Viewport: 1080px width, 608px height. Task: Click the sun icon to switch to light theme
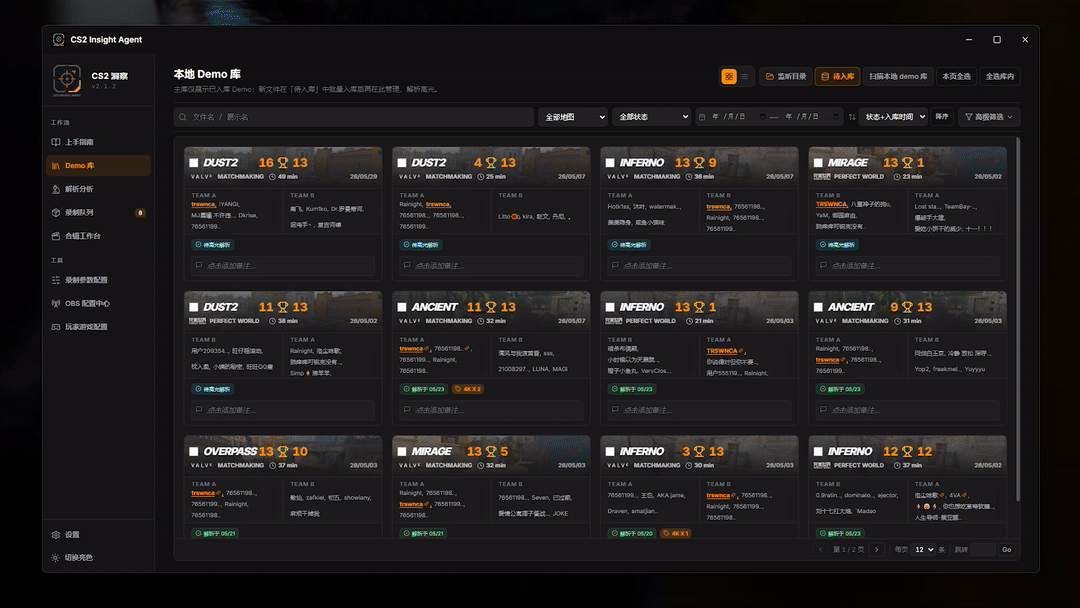(56, 558)
